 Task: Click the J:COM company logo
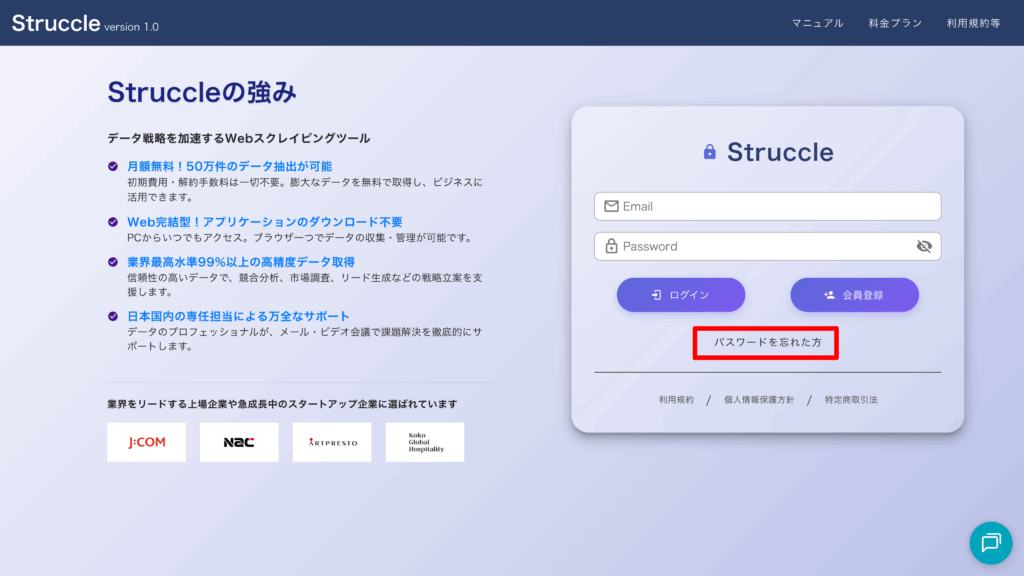146,442
